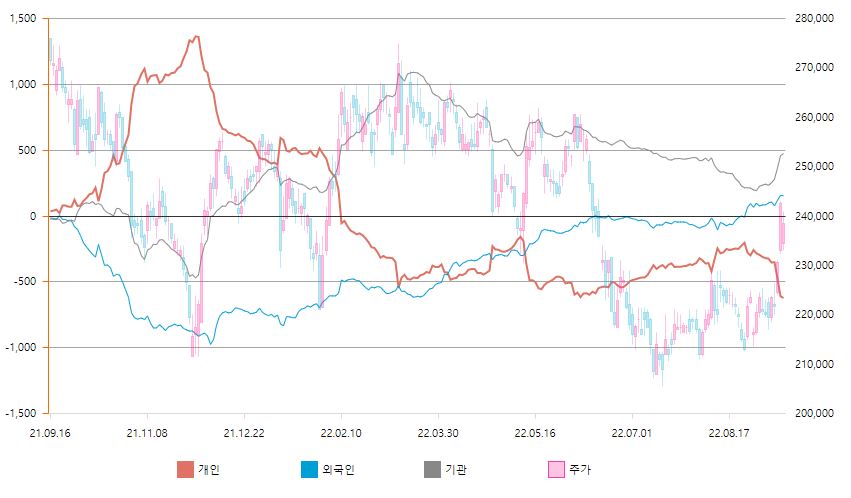851x498 pixels.
Task: Hide the 주가 series via legend text
Action: point(579,469)
